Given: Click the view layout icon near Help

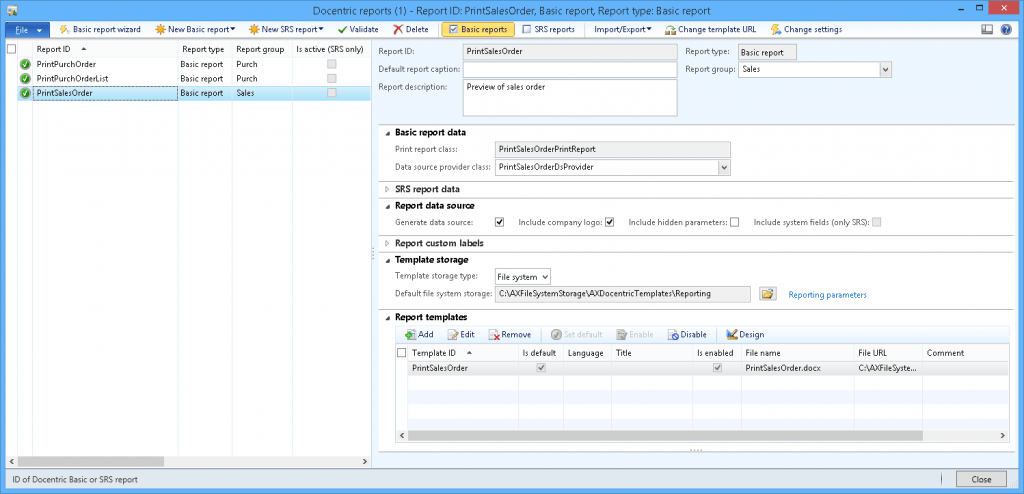Looking at the screenshot, I should [x=987, y=29].
